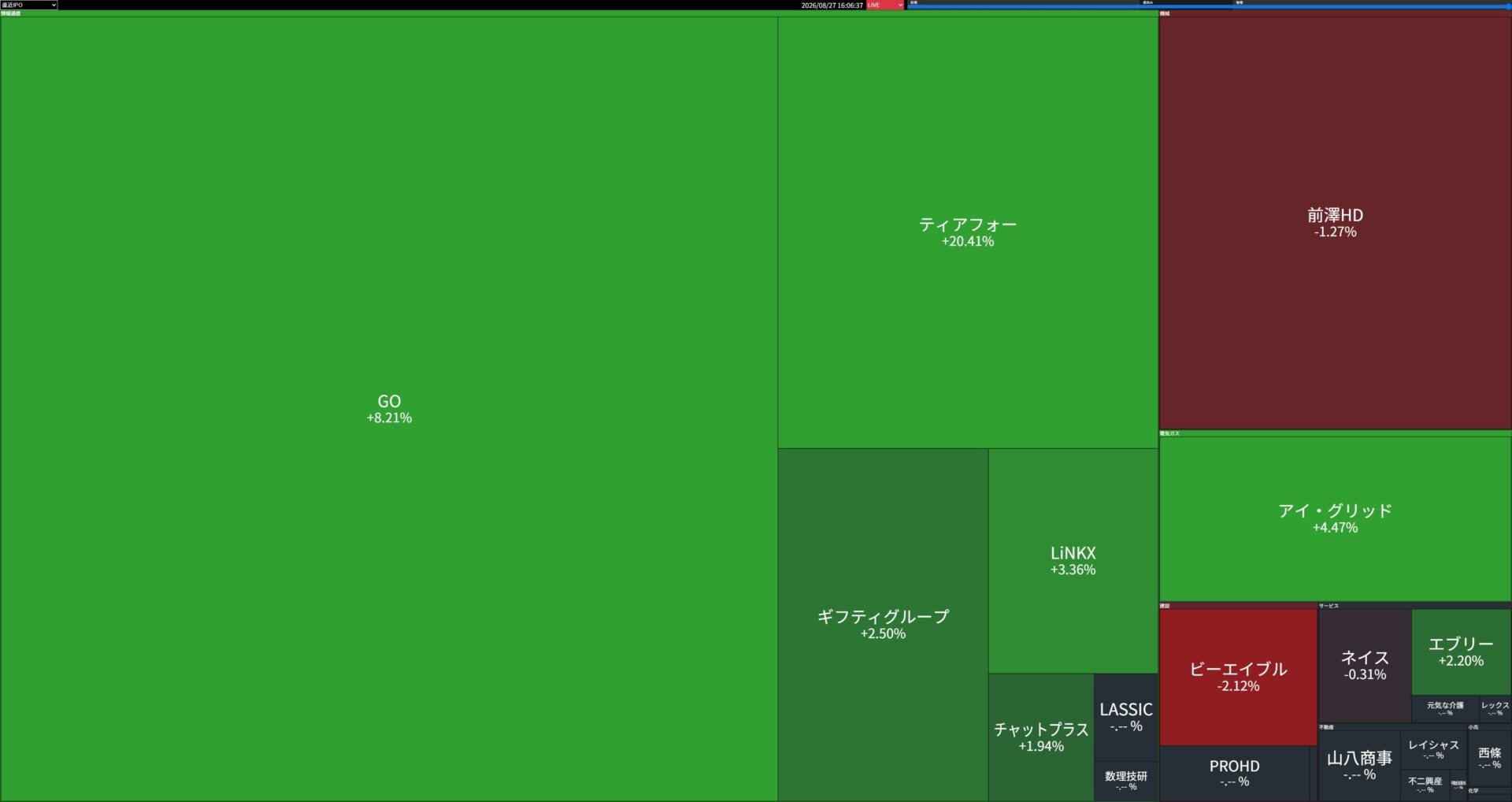
Task: Select the 前澤HD -1.27% tile
Action: 1335,223
